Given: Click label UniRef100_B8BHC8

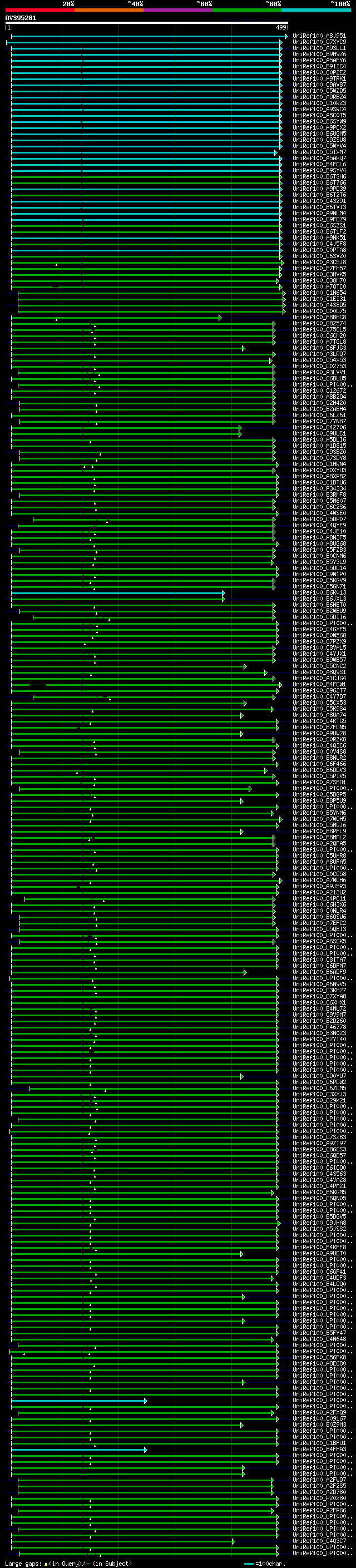Looking at the screenshot, I should (x=319, y=318).
